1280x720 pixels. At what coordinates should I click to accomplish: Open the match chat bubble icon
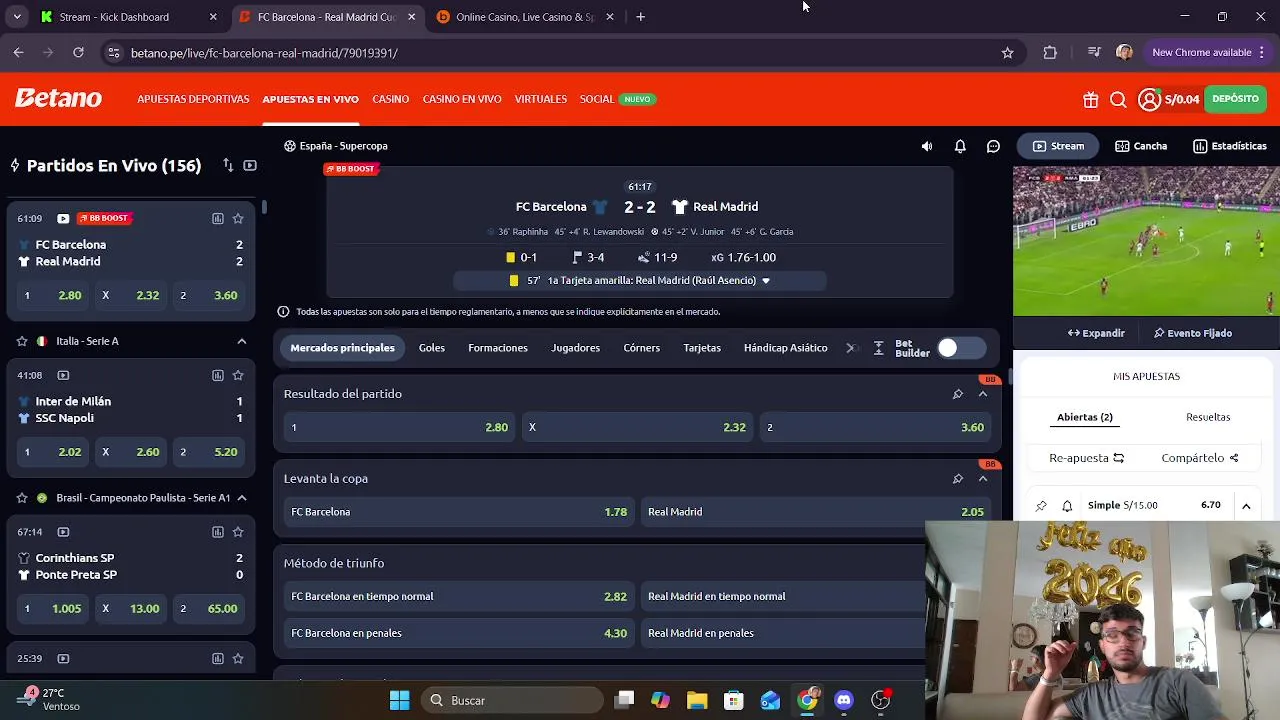(x=993, y=146)
